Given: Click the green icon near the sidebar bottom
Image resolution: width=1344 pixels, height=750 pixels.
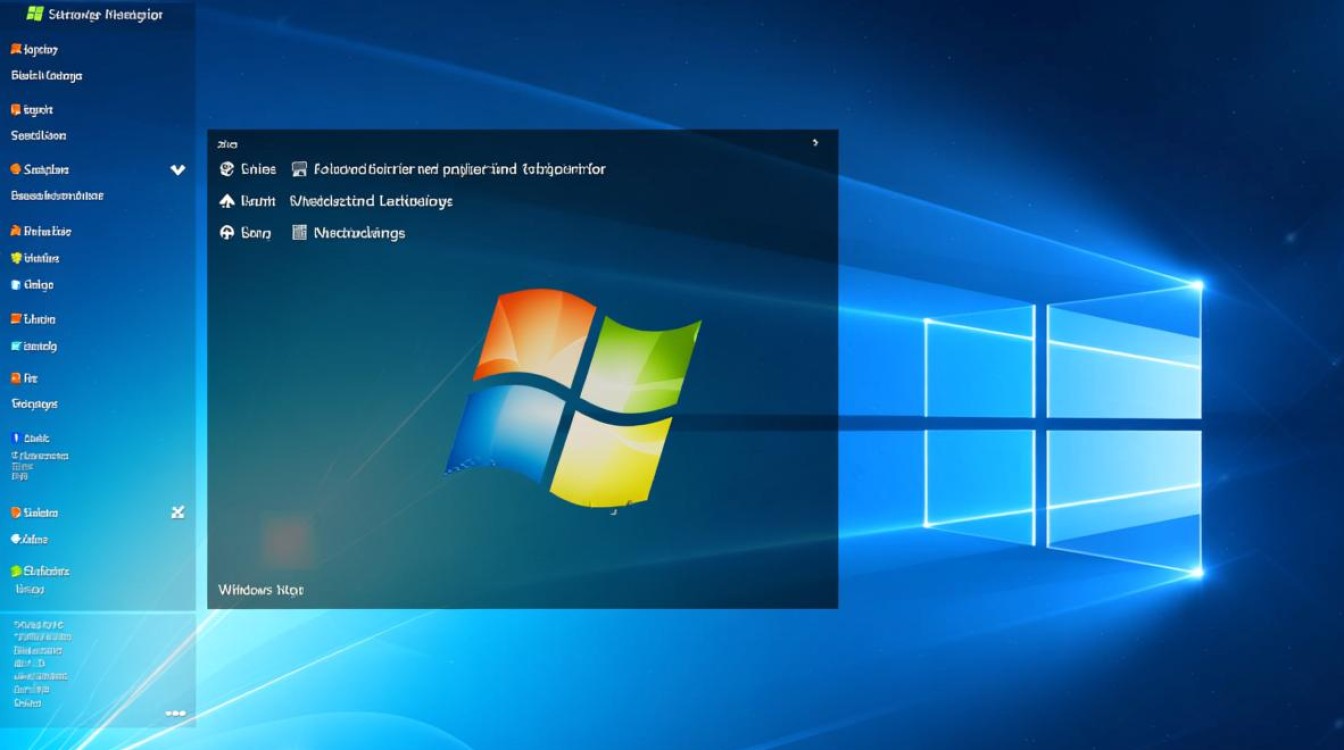Looking at the screenshot, I should click(x=16, y=571).
